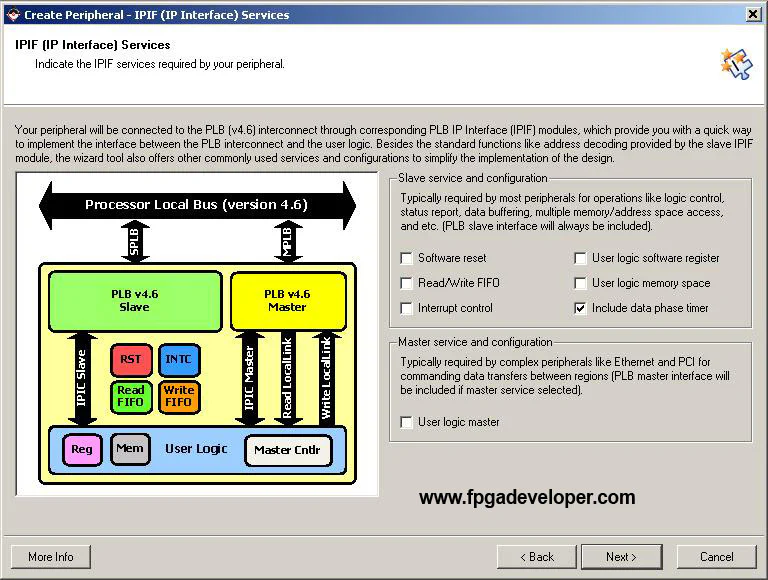This screenshot has width=768, height=580.
Task: Click the orange Write FIFO block
Action: click(x=178, y=396)
